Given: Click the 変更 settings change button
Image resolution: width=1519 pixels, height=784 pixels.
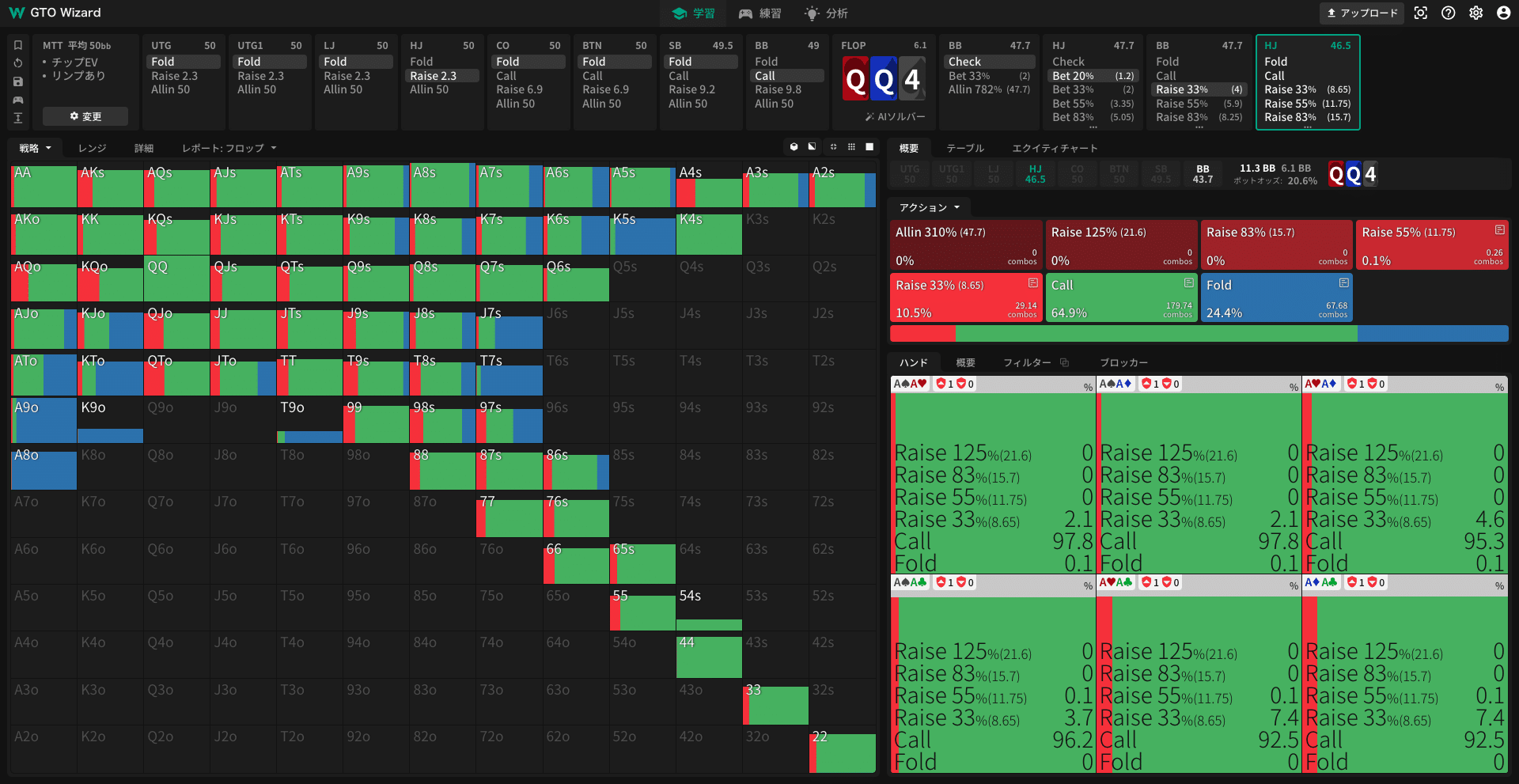Looking at the screenshot, I should pos(85,116).
